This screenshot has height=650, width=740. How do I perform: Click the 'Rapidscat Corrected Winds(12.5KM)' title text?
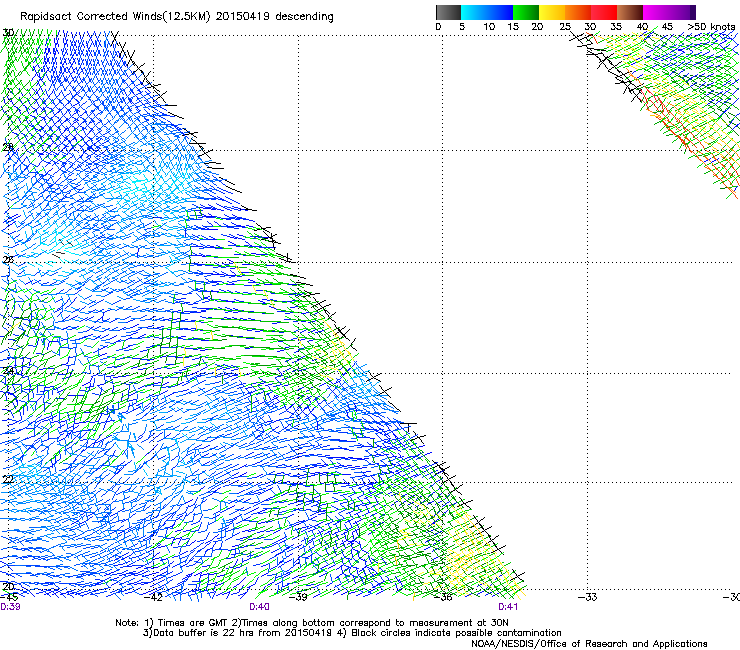click(115, 17)
